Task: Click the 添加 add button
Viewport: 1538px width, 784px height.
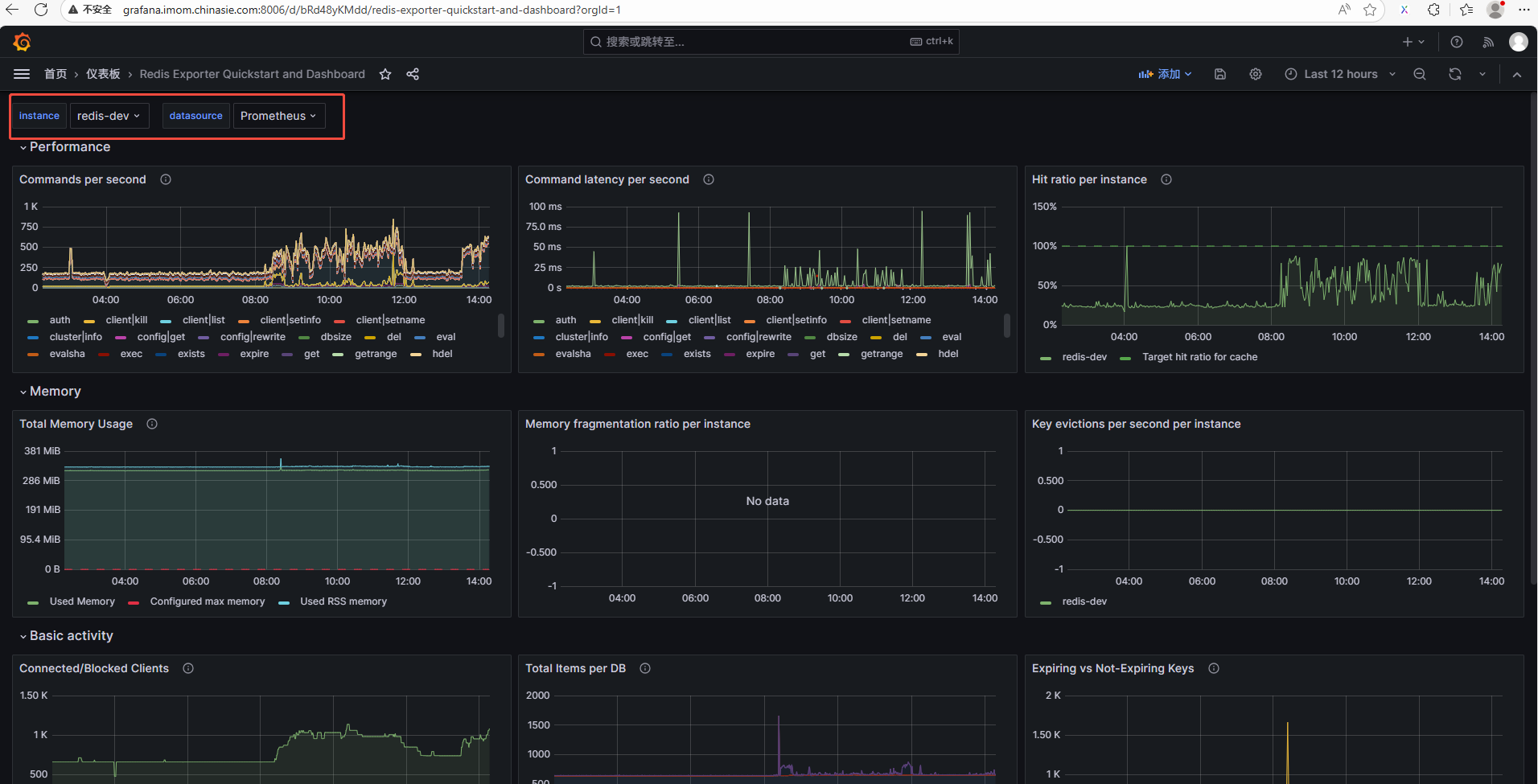Action: point(1165,74)
